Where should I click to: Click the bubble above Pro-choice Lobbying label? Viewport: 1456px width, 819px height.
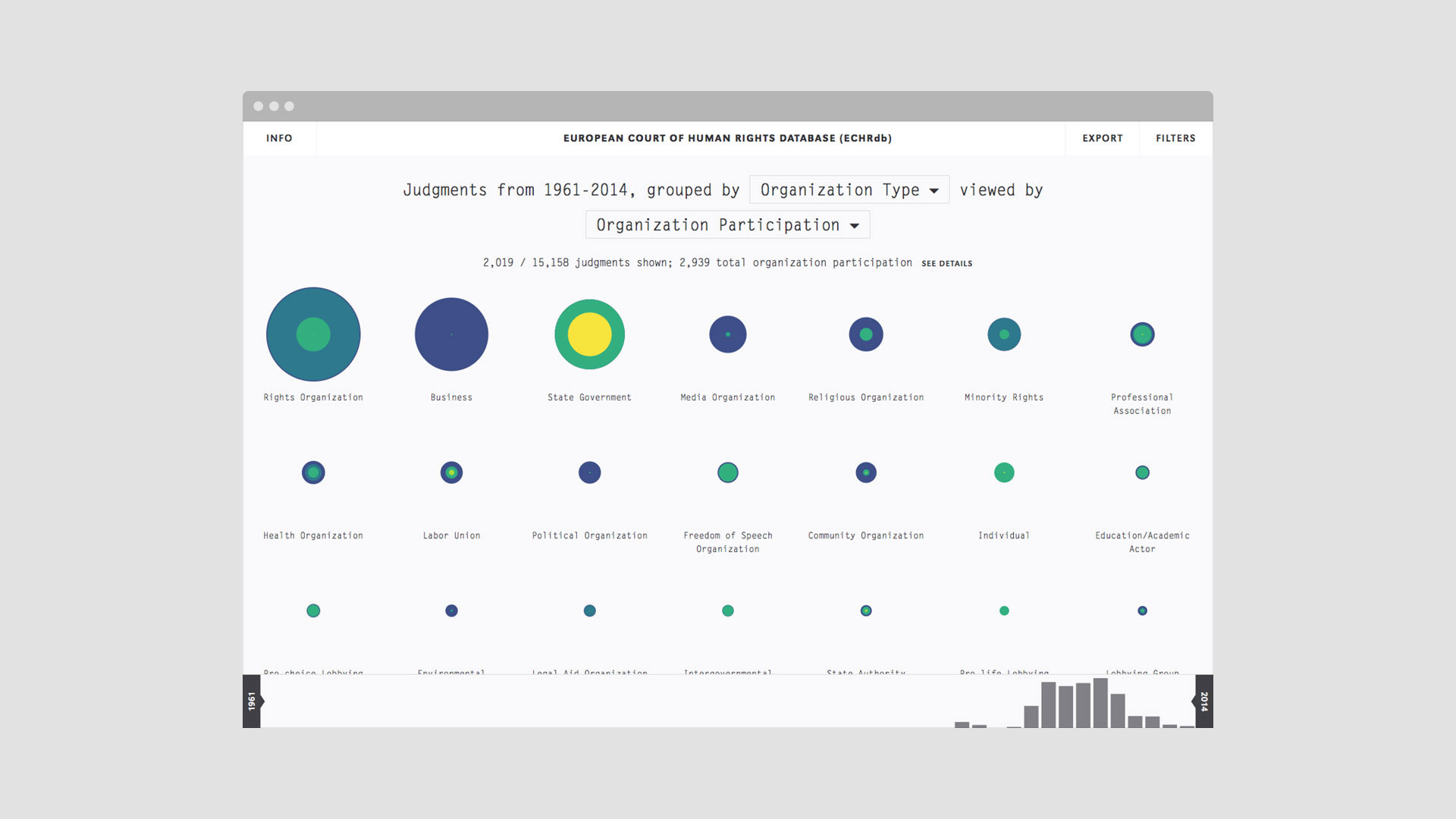click(x=313, y=610)
